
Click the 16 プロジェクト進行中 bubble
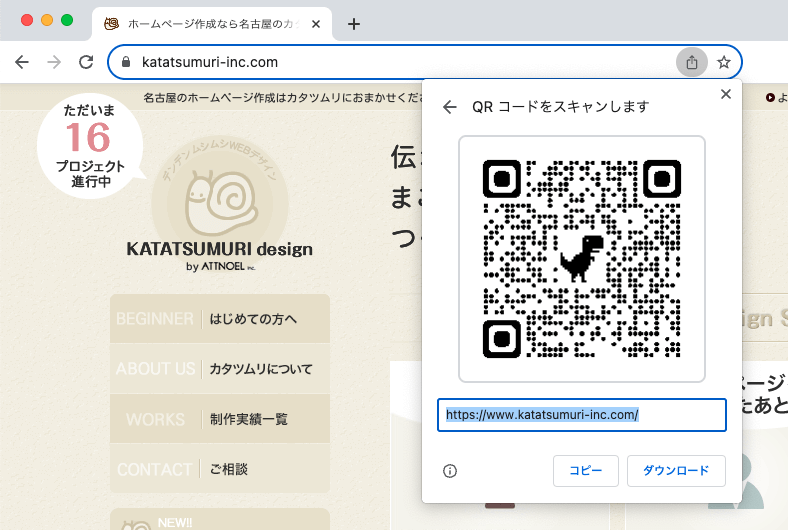coord(90,146)
